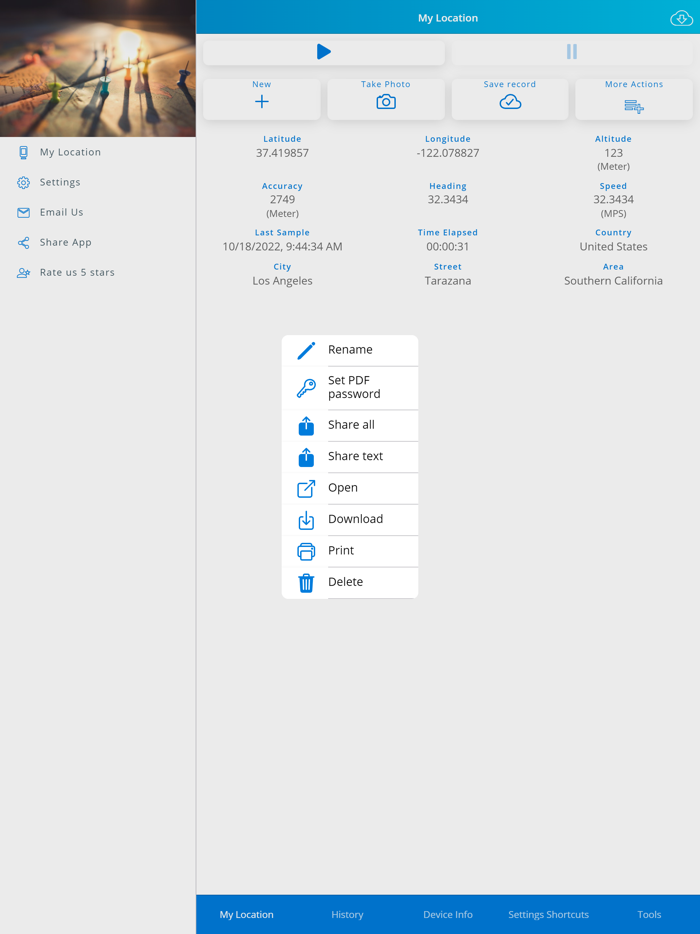
Task: Choose Share text in the popup menu
Action: 350,456
